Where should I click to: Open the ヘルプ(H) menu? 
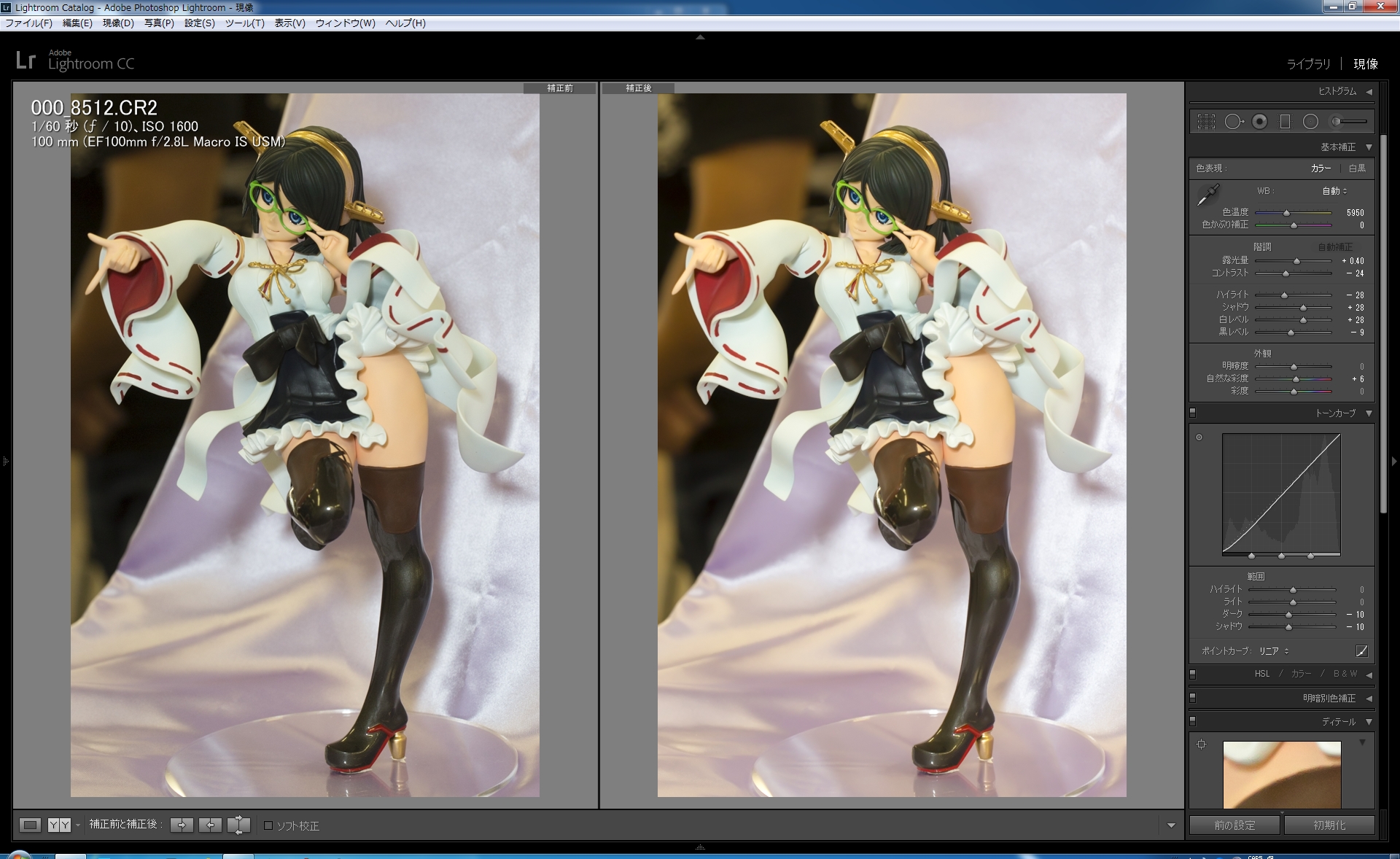pyautogui.click(x=405, y=23)
